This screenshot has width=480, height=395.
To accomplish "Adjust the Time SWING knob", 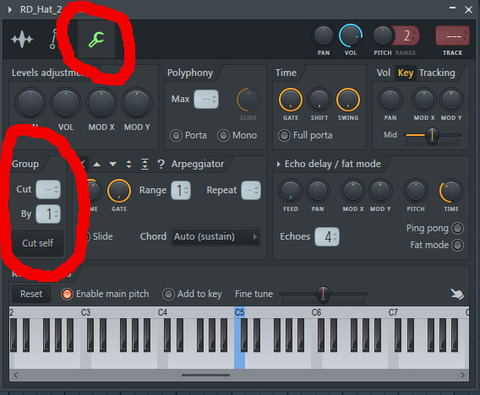I will (x=348, y=100).
